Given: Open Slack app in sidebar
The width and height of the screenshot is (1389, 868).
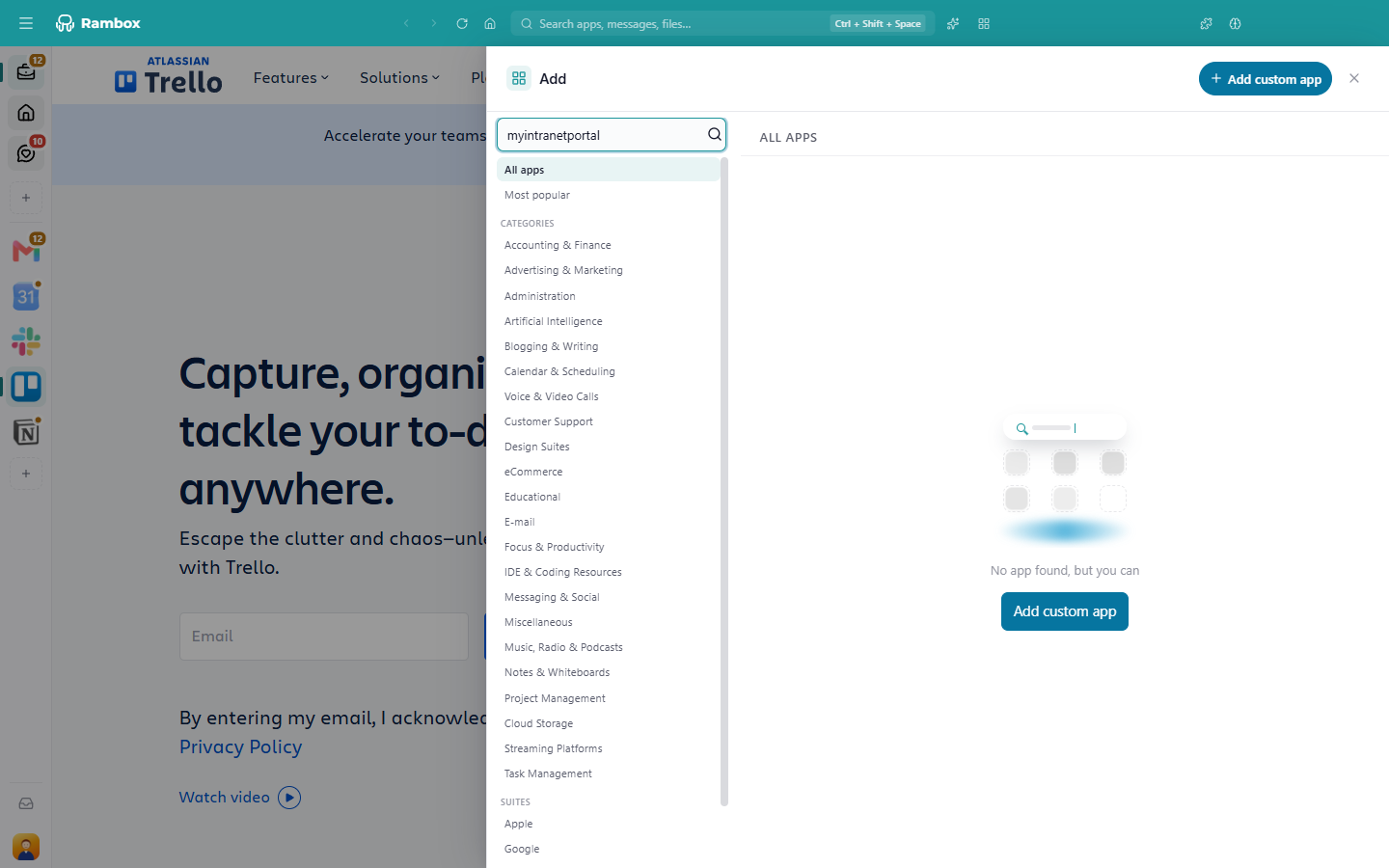Looking at the screenshot, I should pyautogui.click(x=26, y=341).
